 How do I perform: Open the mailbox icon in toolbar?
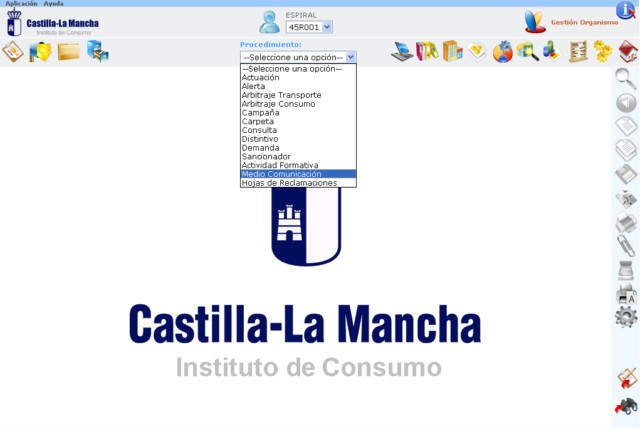click(40, 52)
